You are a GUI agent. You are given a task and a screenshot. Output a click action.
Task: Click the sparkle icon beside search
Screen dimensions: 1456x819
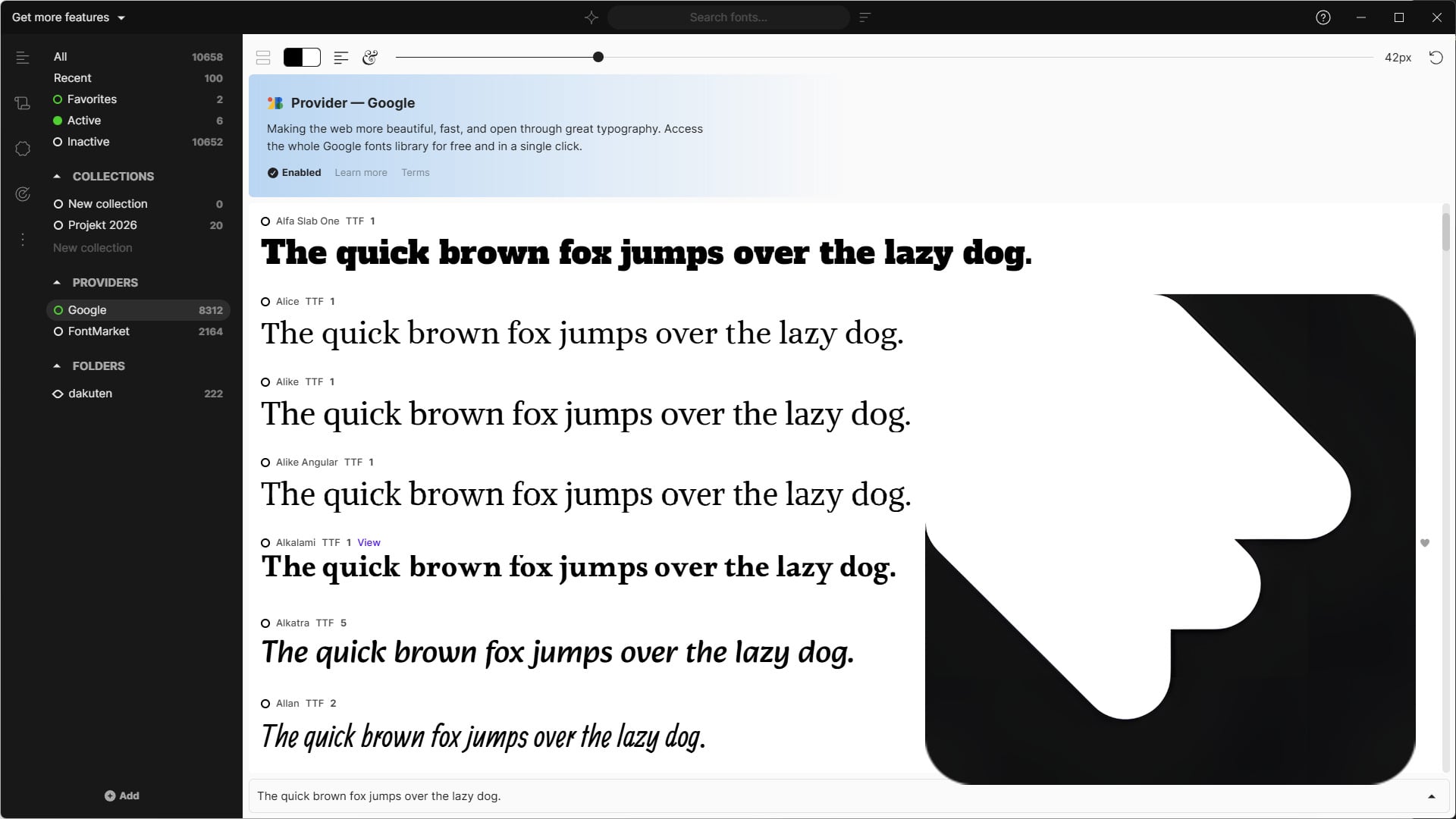[x=591, y=17]
